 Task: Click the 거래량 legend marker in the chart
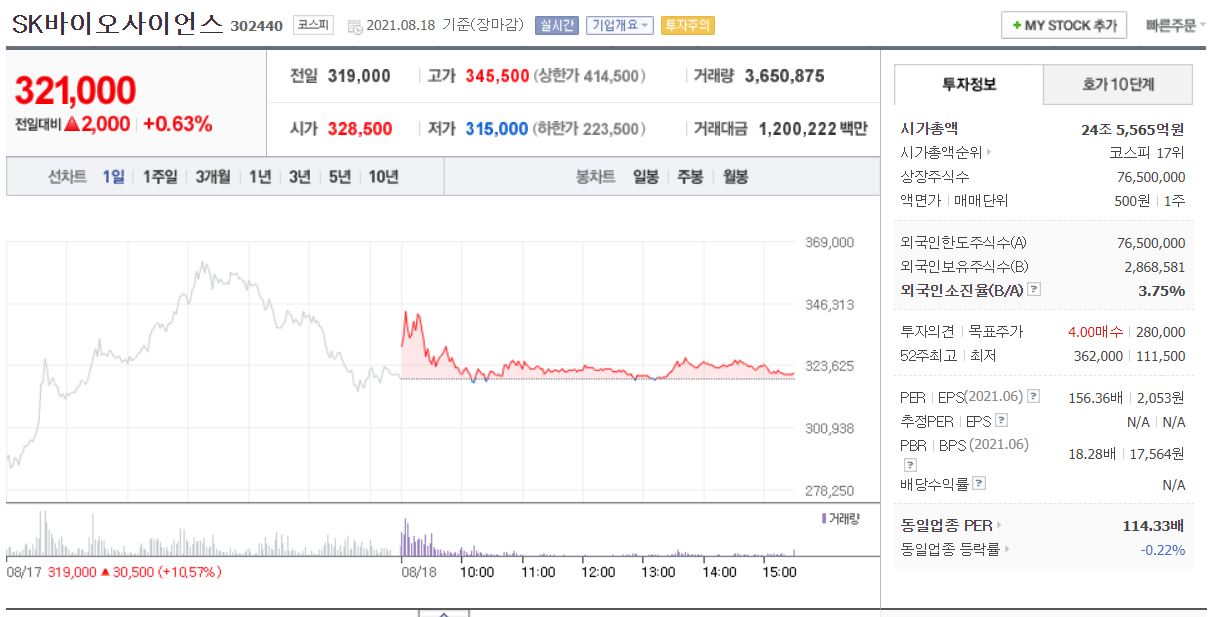click(824, 518)
